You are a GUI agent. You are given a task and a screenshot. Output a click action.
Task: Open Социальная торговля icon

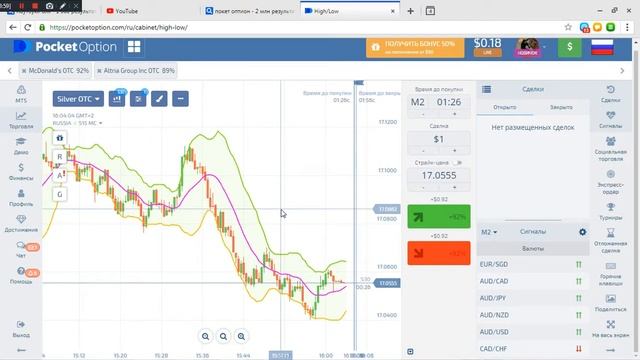pyautogui.click(x=611, y=149)
